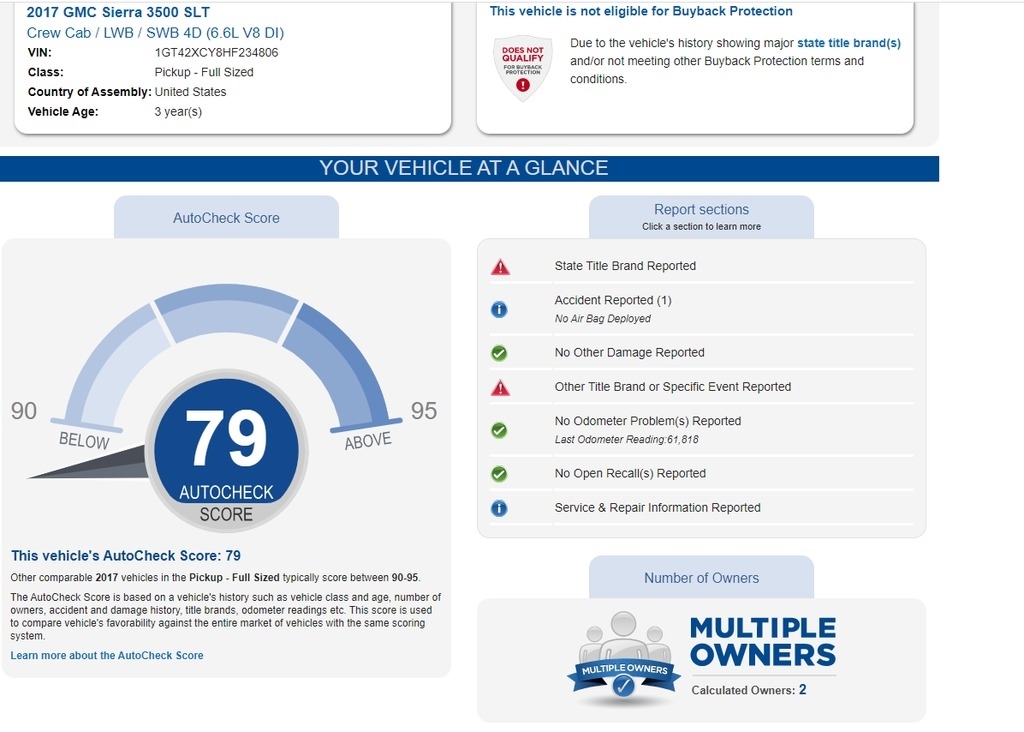This screenshot has height=732, width=1024.
Task: Click the VIN number 1GT42XCY8HF234806
Action: (x=216, y=53)
